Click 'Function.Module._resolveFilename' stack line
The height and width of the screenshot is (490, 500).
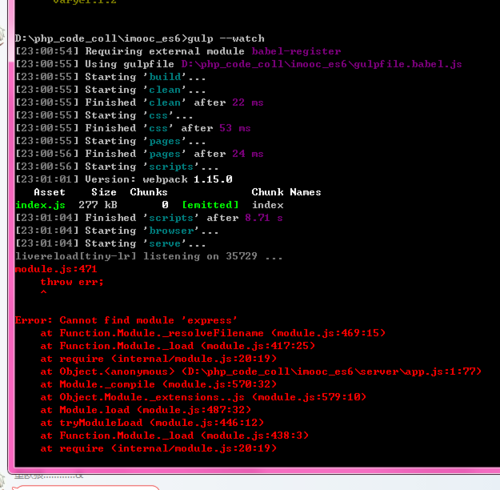213,333
